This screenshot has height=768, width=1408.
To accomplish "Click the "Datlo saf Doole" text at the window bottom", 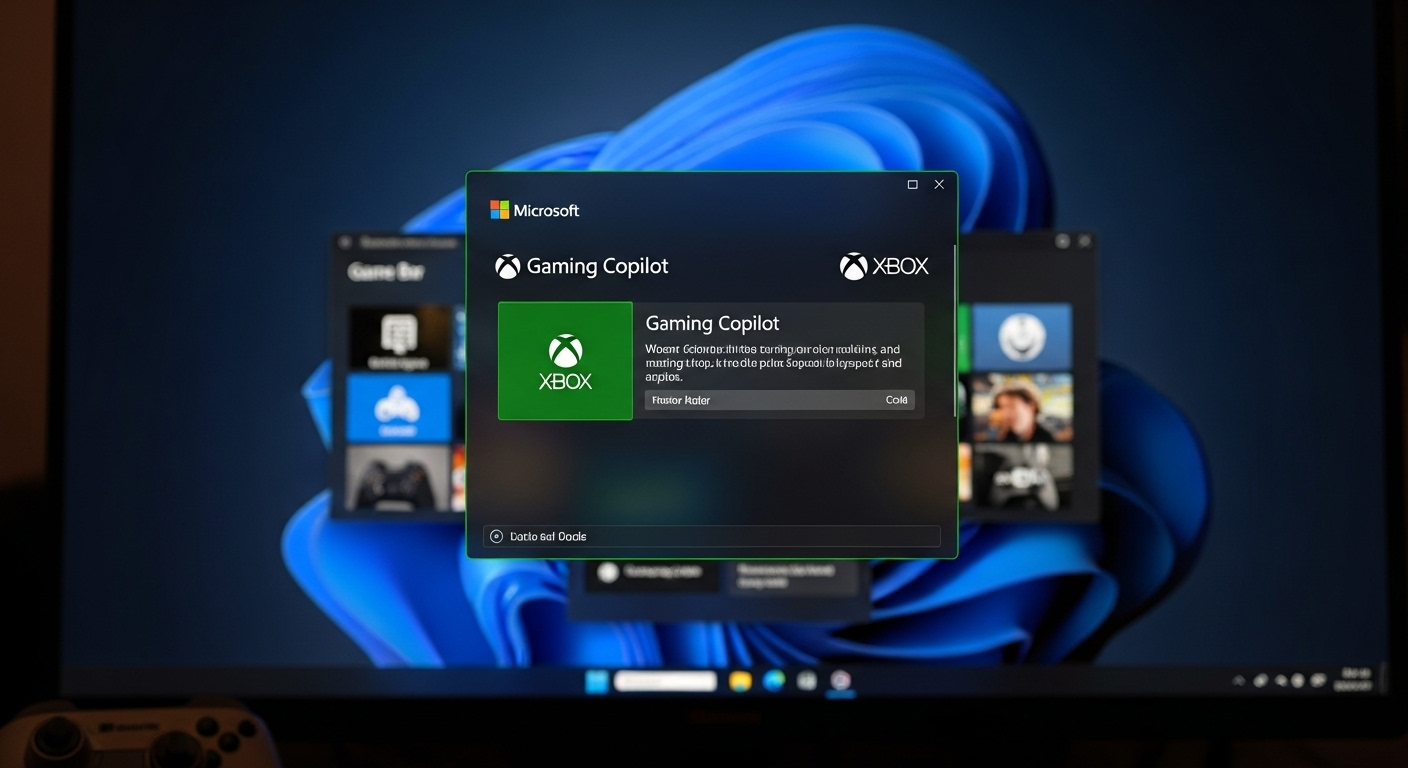I will pyautogui.click(x=548, y=537).
